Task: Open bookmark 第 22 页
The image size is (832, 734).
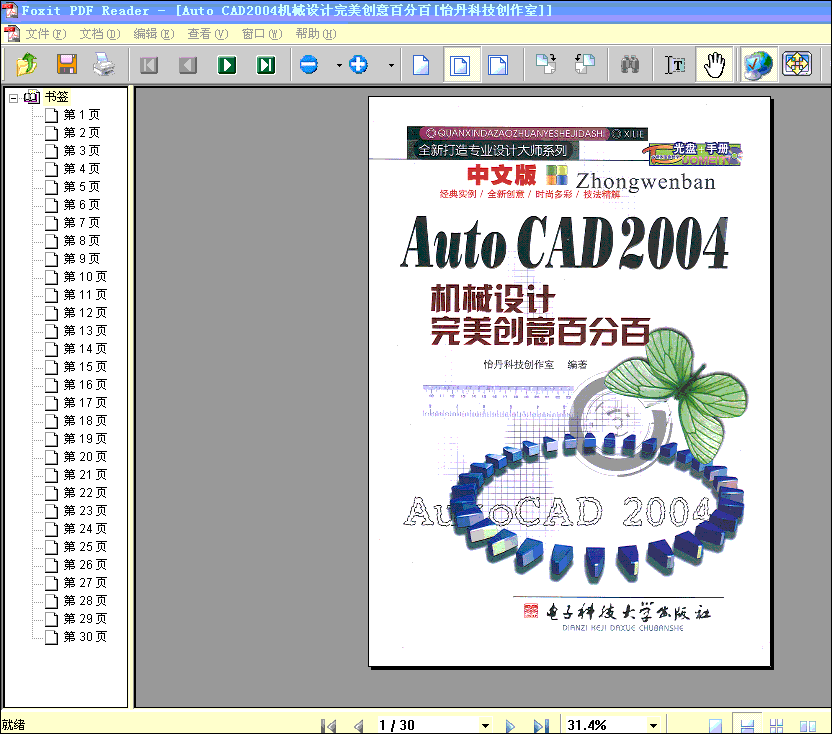Action: click(x=85, y=493)
